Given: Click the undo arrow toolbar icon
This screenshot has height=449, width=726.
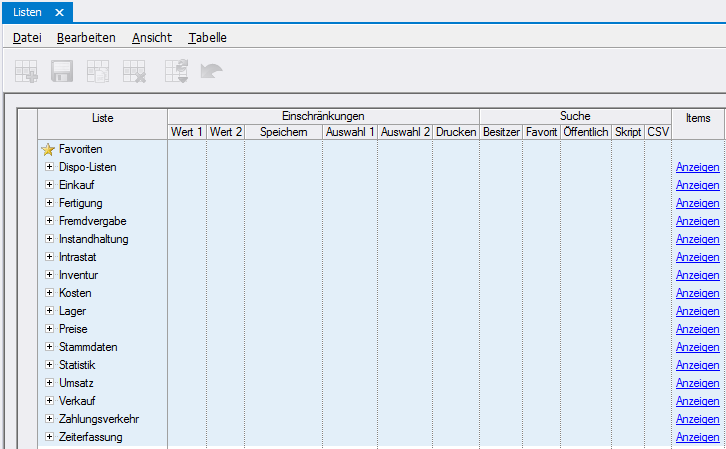Looking at the screenshot, I should tap(211, 71).
